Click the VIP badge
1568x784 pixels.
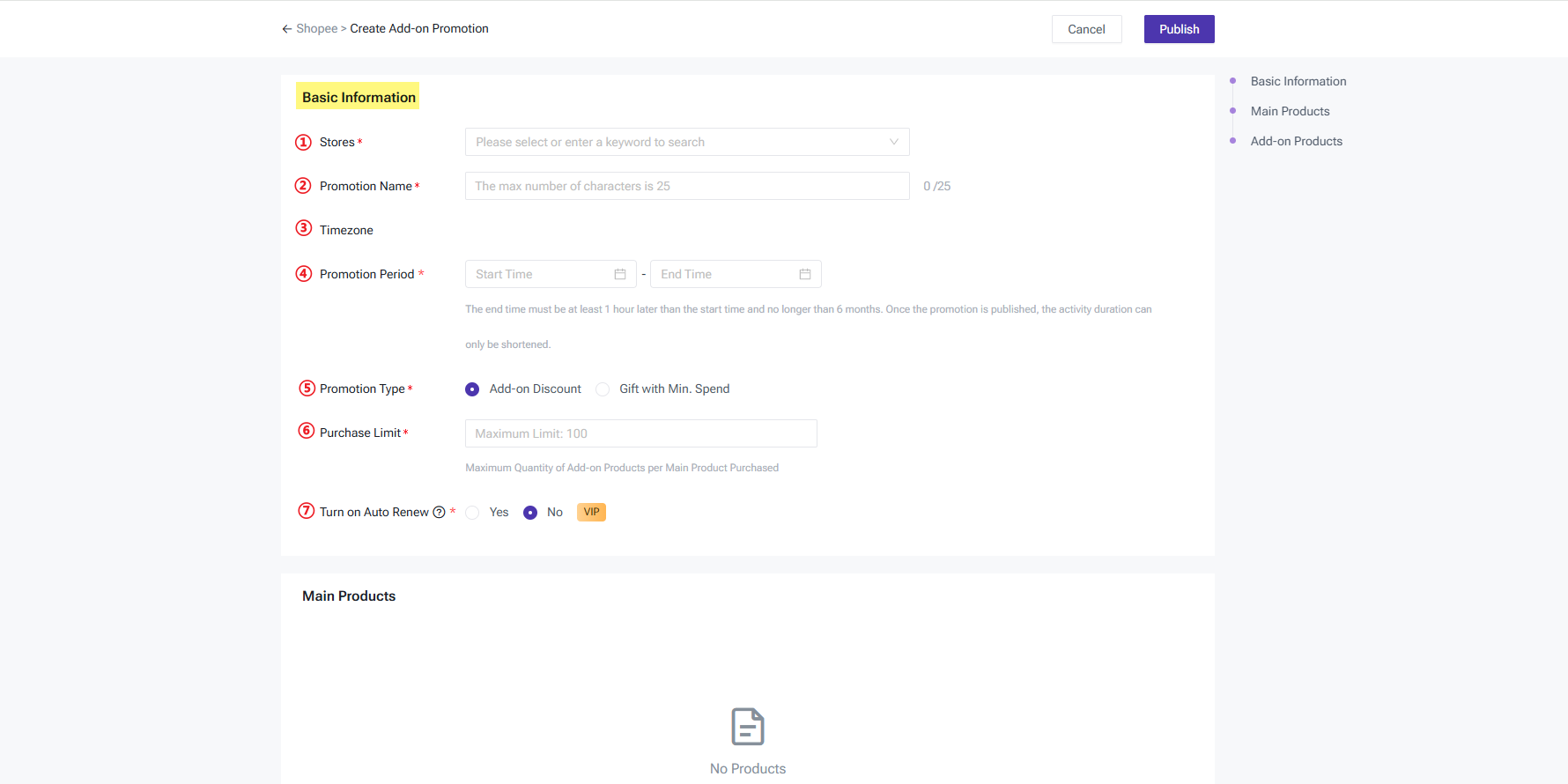591,512
